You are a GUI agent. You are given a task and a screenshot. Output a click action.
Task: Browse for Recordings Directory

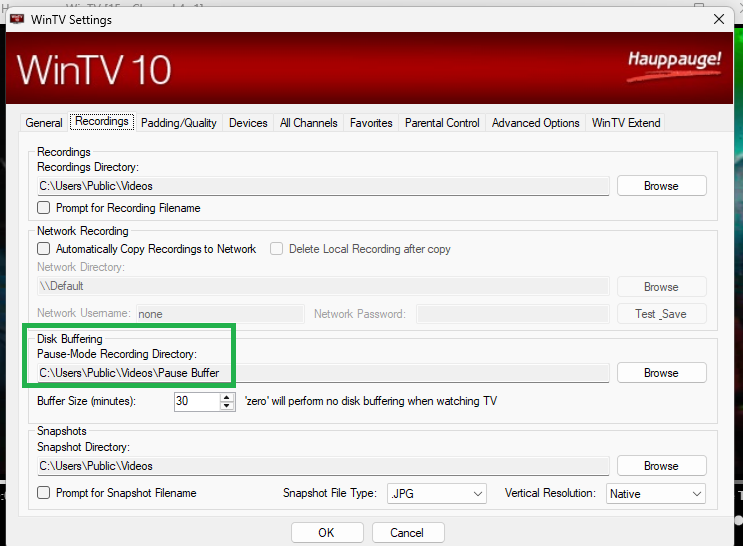[x=661, y=186]
